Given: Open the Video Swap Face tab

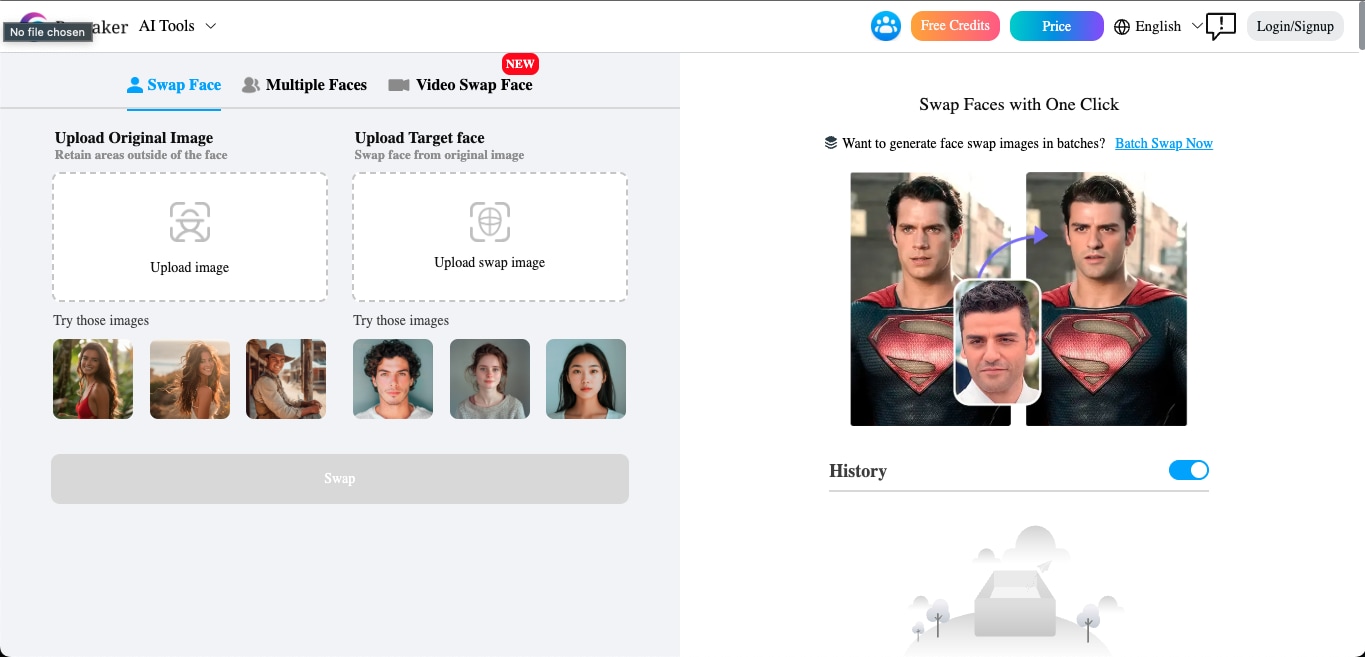Looking at the screenshot, I should pyautogui.click(x=461, y=85).
